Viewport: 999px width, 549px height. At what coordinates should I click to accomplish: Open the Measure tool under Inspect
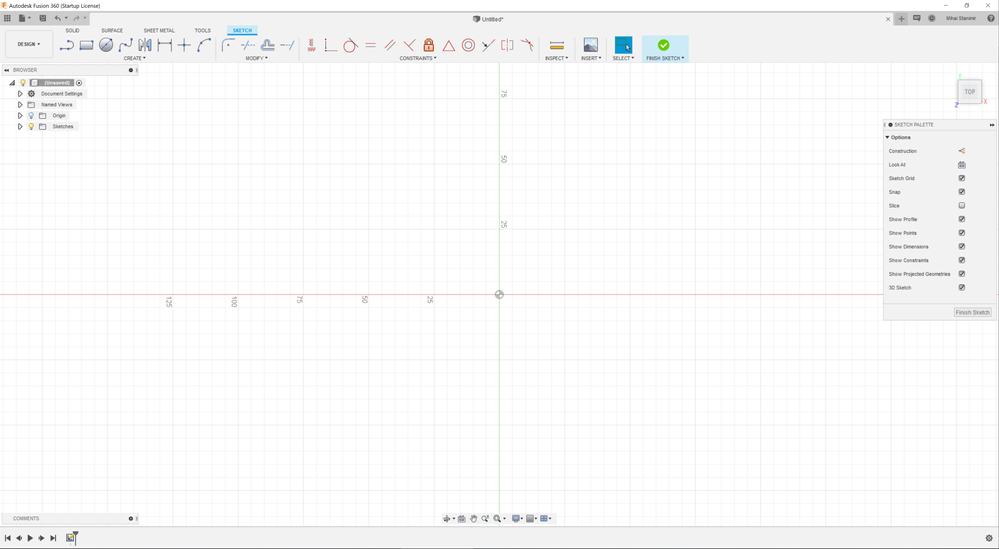pyautogui.click(x=557, y=45)
